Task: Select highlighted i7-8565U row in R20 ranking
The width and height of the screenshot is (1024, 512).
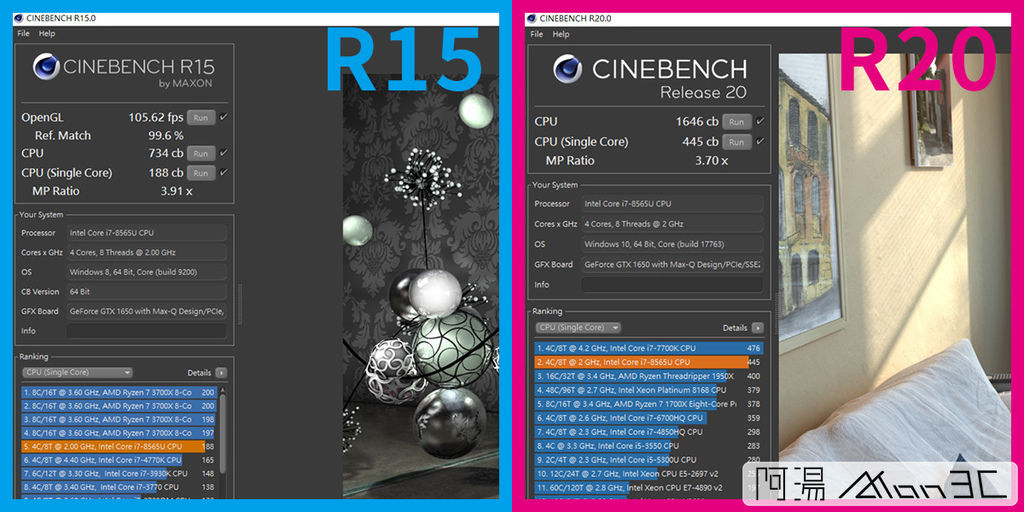Action: pos(648,362)
